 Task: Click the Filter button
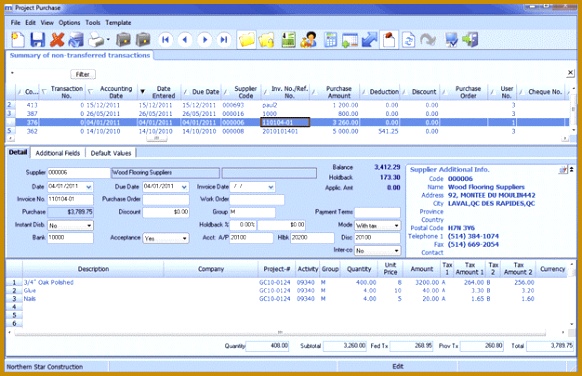click(x=83, y=74)
